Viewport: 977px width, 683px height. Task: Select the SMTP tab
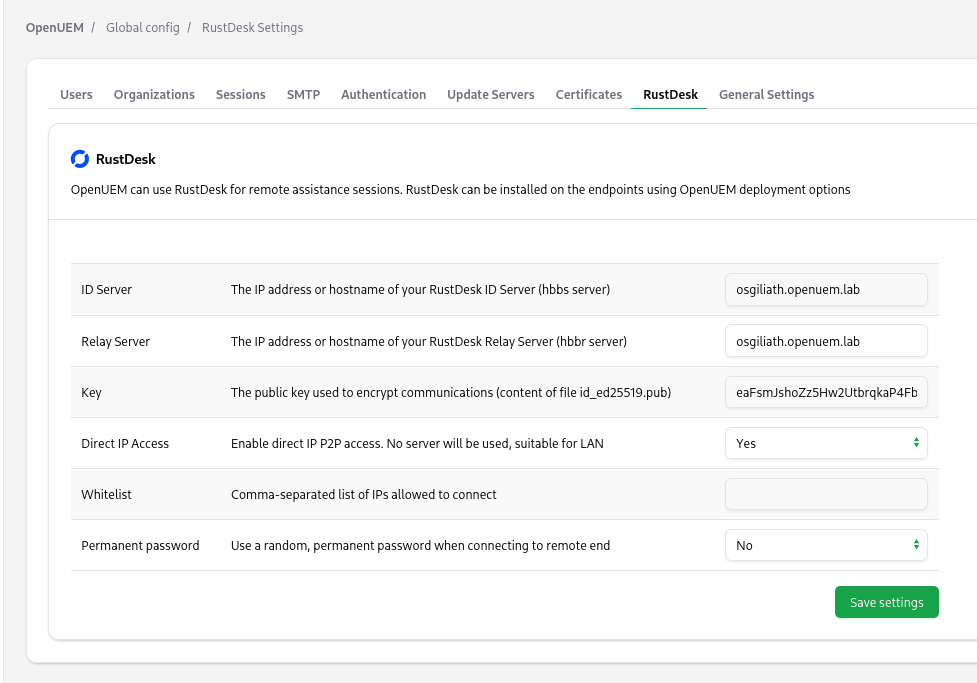pyautogui.click(x=303, y=94)
